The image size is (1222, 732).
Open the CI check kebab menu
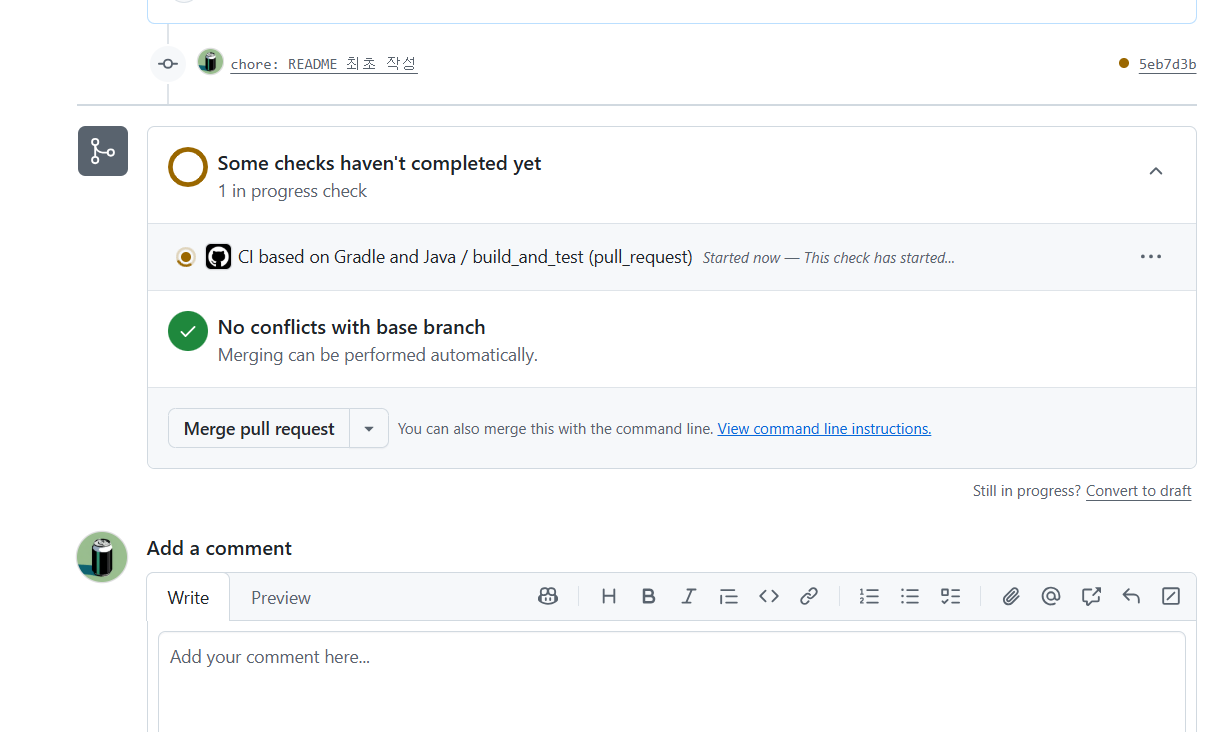[1150, 257]
